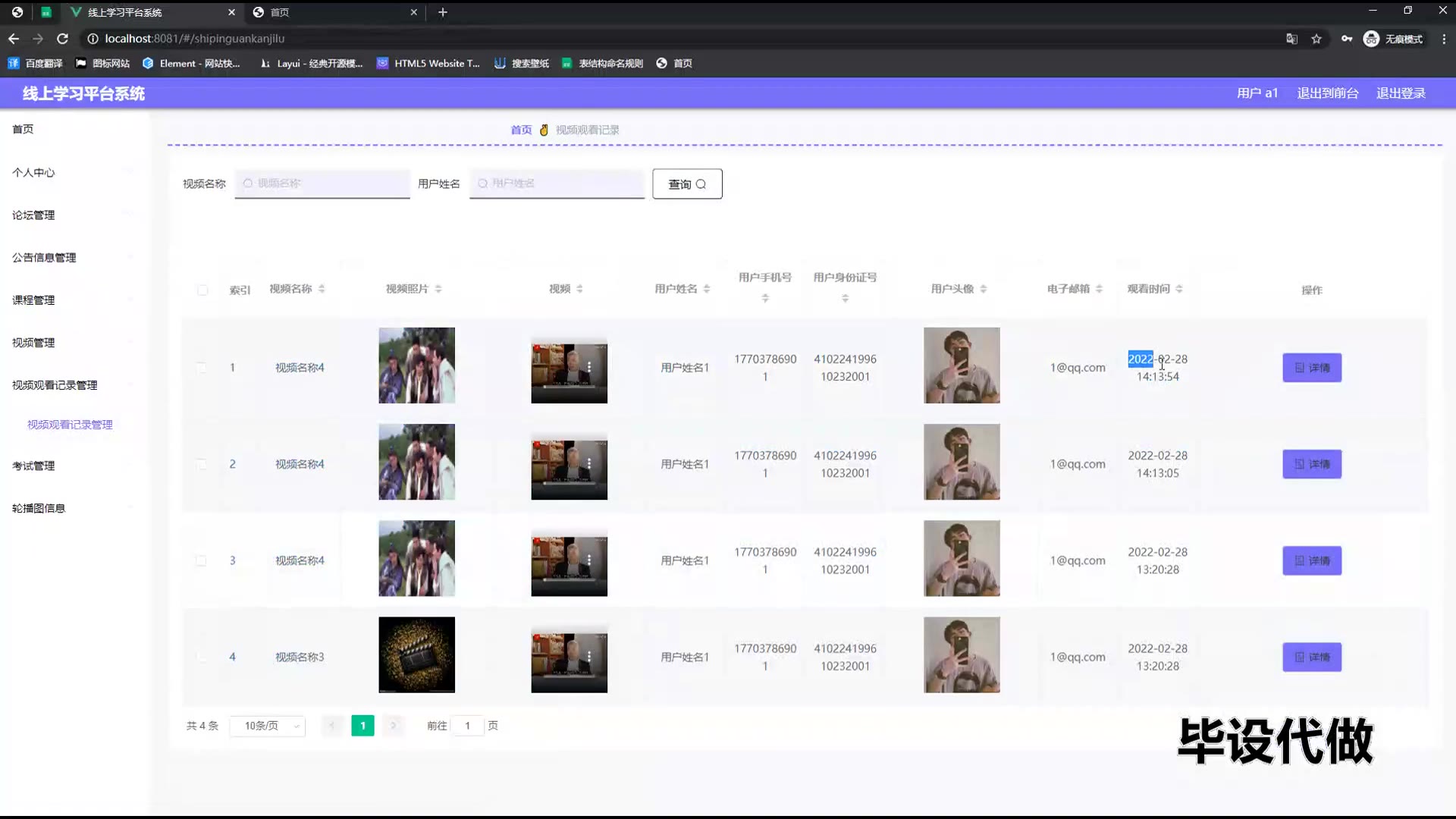Select 视频观看记录管理 submenu item
The image size is (1456, 819).
click(x=70, y=425)
